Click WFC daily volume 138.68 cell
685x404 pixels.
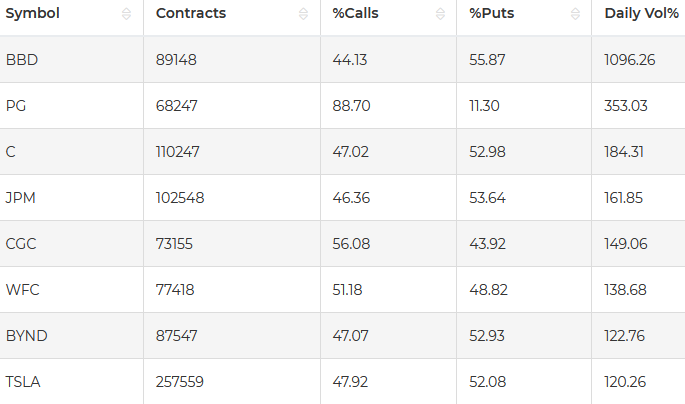[626, 290]
